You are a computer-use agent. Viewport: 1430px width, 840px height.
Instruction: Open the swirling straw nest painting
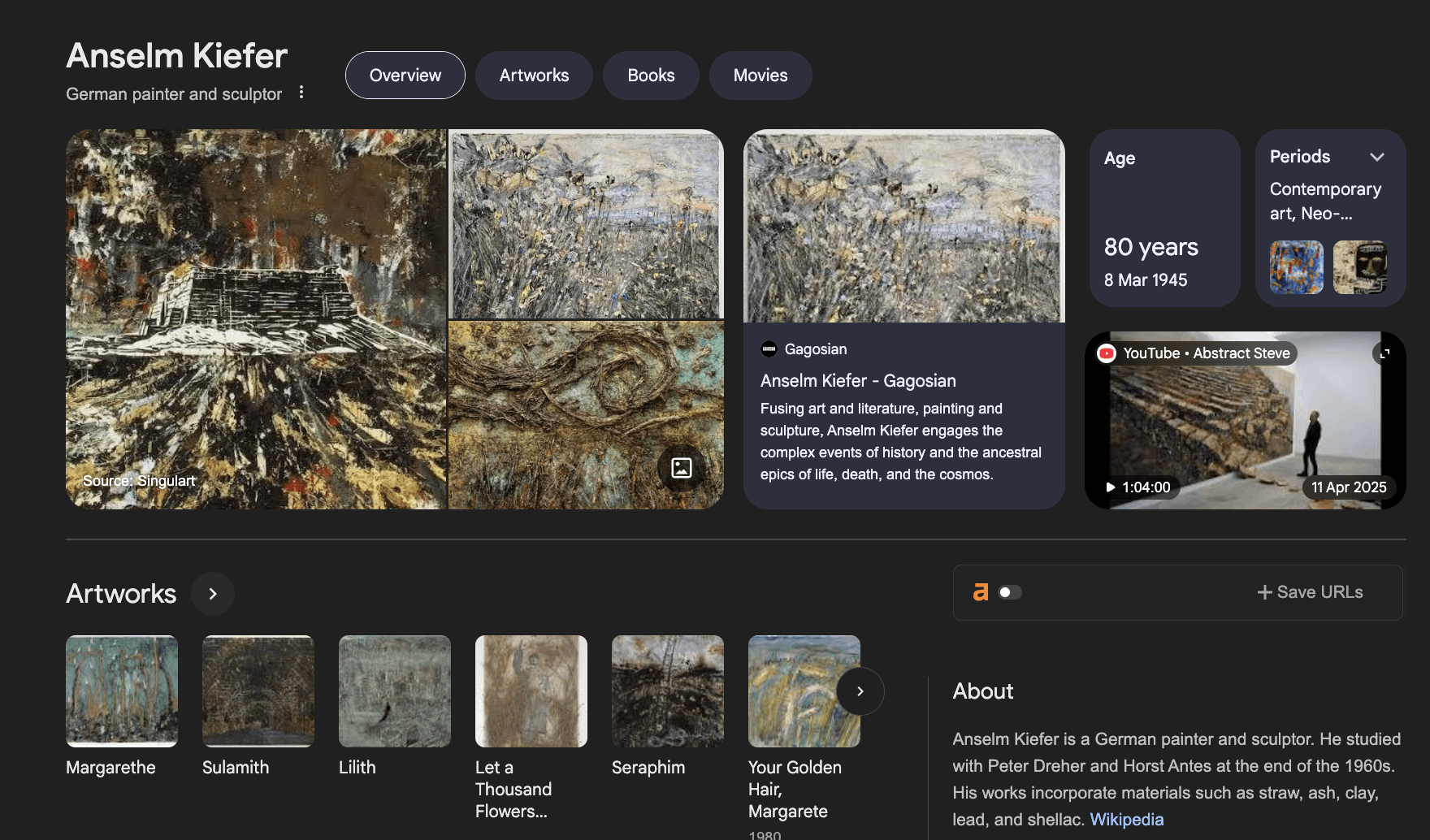pos(586,415)
